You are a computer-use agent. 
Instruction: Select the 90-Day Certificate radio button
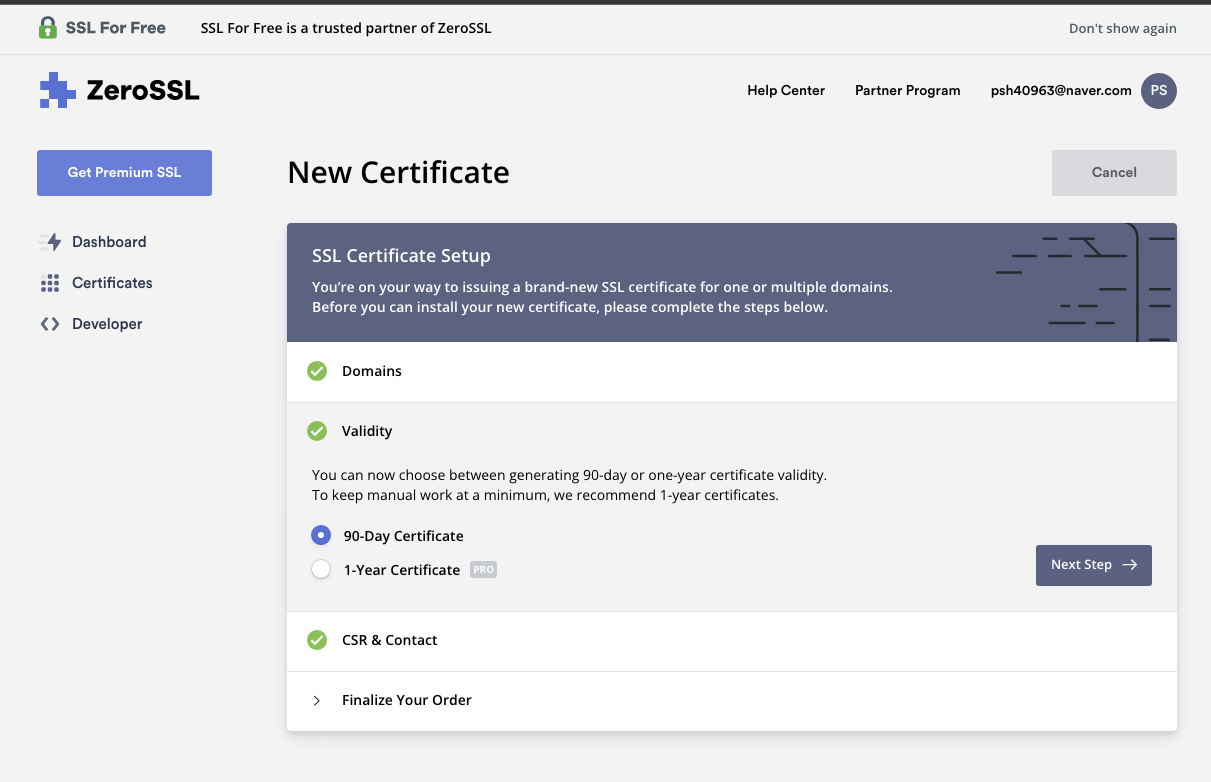click(321, 535)
